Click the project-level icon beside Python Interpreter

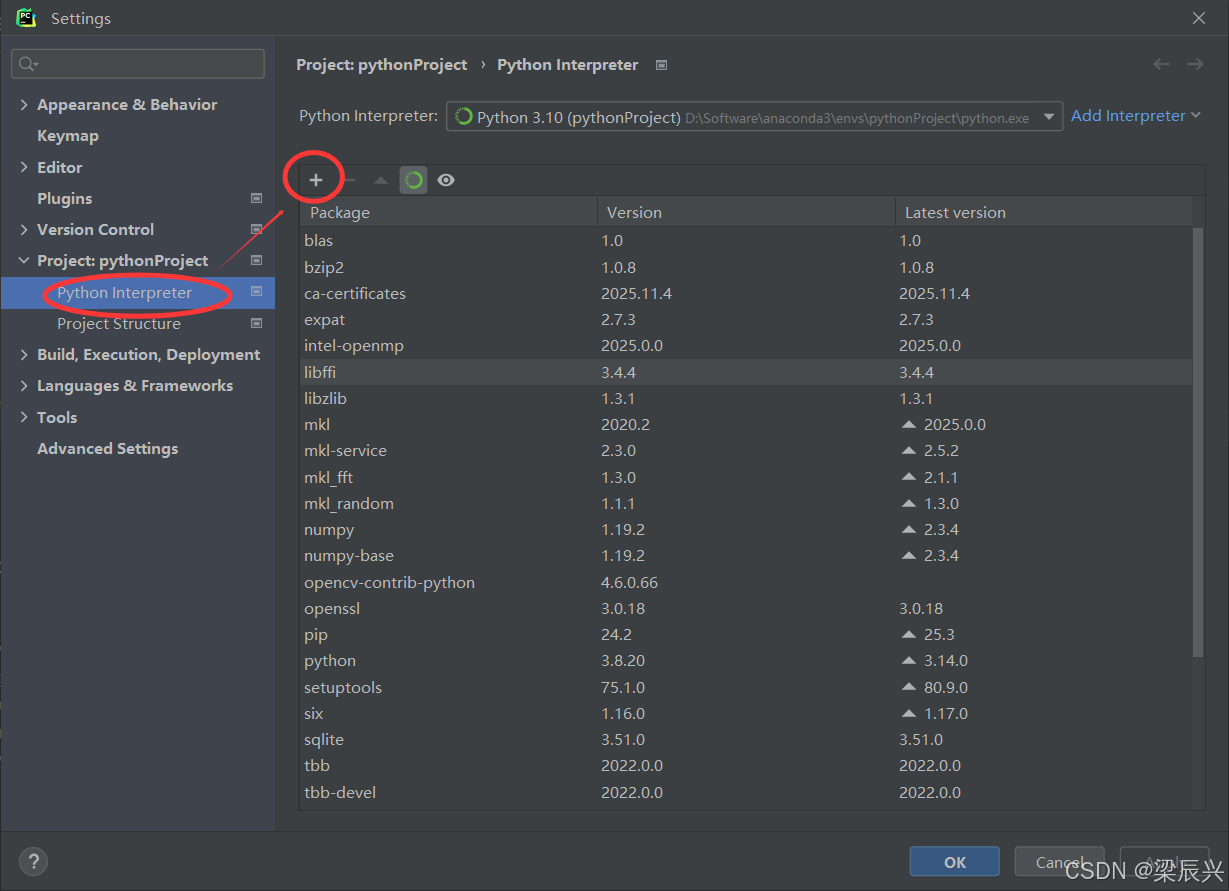point(256,292)
